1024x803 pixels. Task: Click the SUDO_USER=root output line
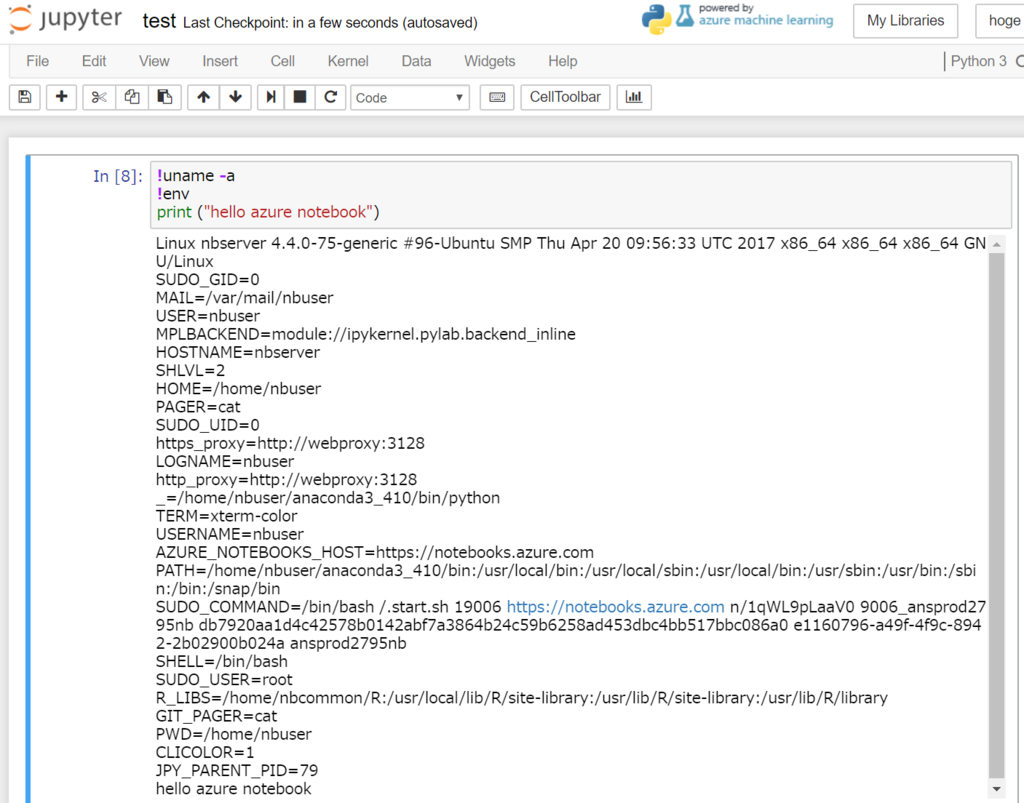pyautogui.click(x=224, y=680)
